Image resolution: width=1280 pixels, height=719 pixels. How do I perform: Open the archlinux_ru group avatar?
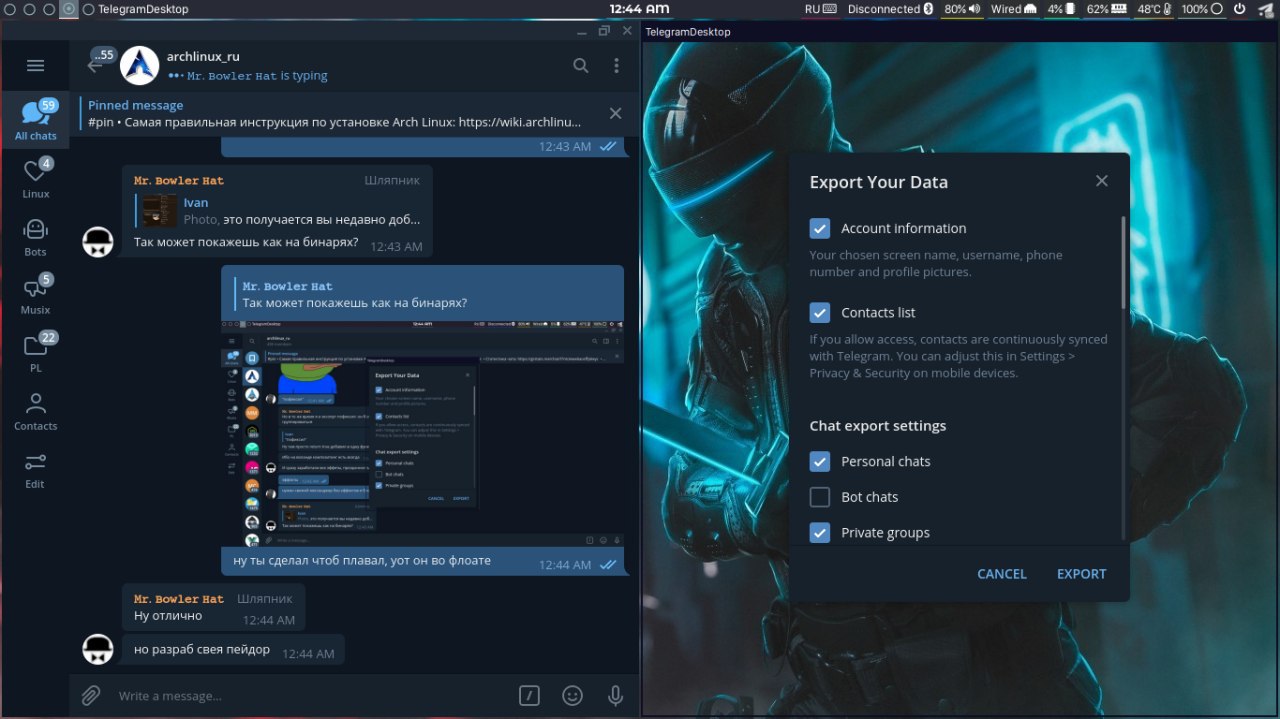(x=140, y=66)
